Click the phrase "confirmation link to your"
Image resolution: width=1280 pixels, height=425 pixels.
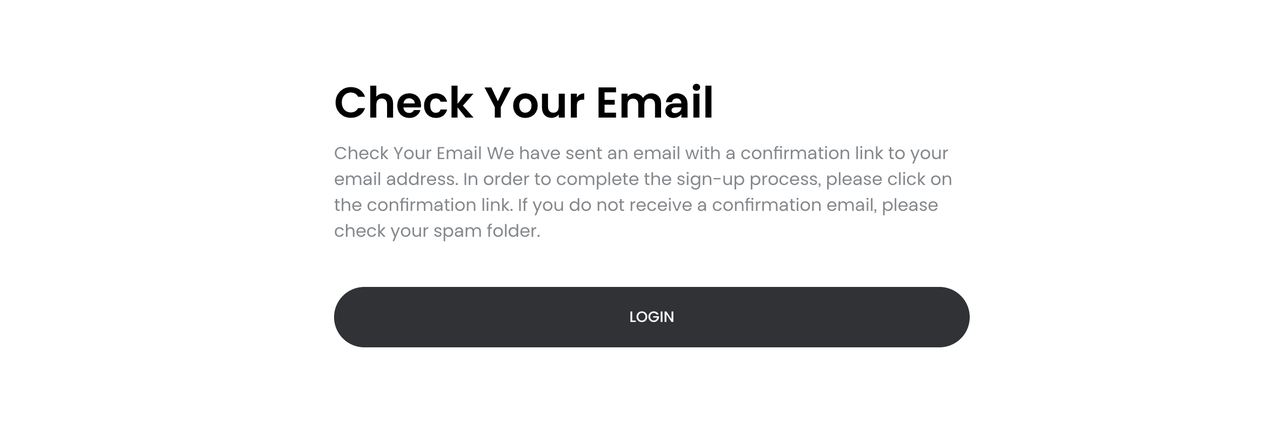(844, 154)
